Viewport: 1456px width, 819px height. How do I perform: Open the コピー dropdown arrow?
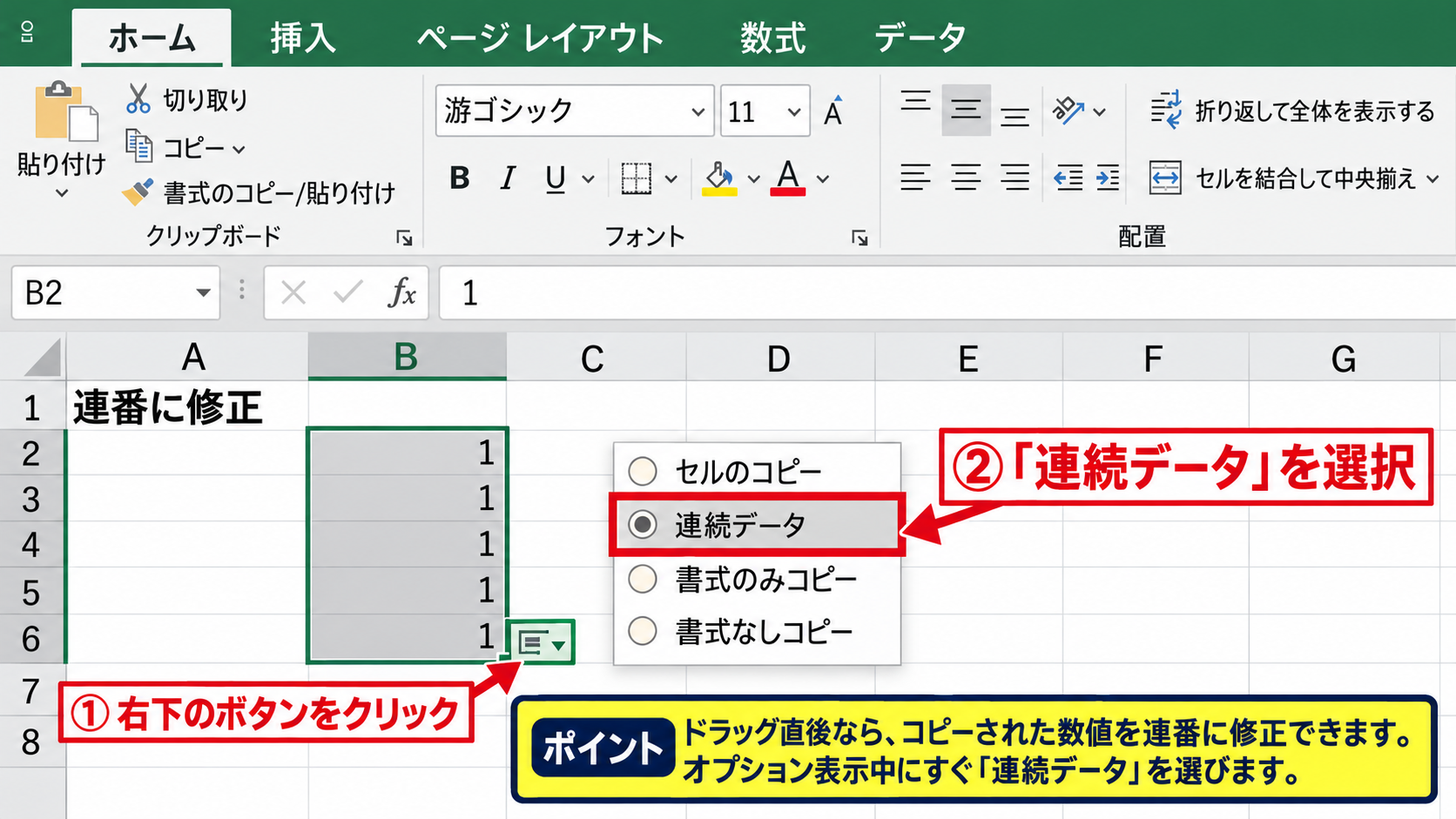[239, 150]
